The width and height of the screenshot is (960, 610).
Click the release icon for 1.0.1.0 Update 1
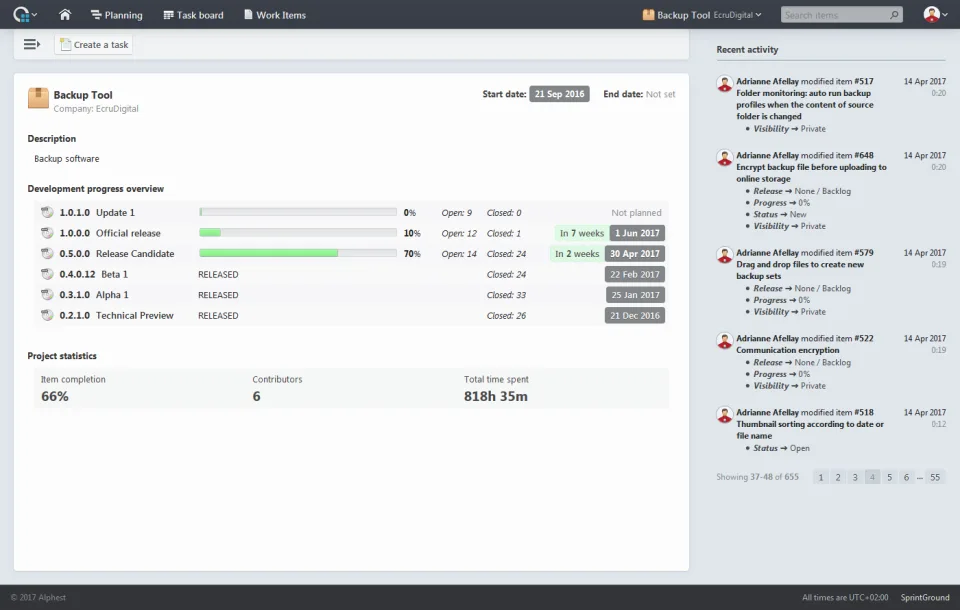click(47, 213)
